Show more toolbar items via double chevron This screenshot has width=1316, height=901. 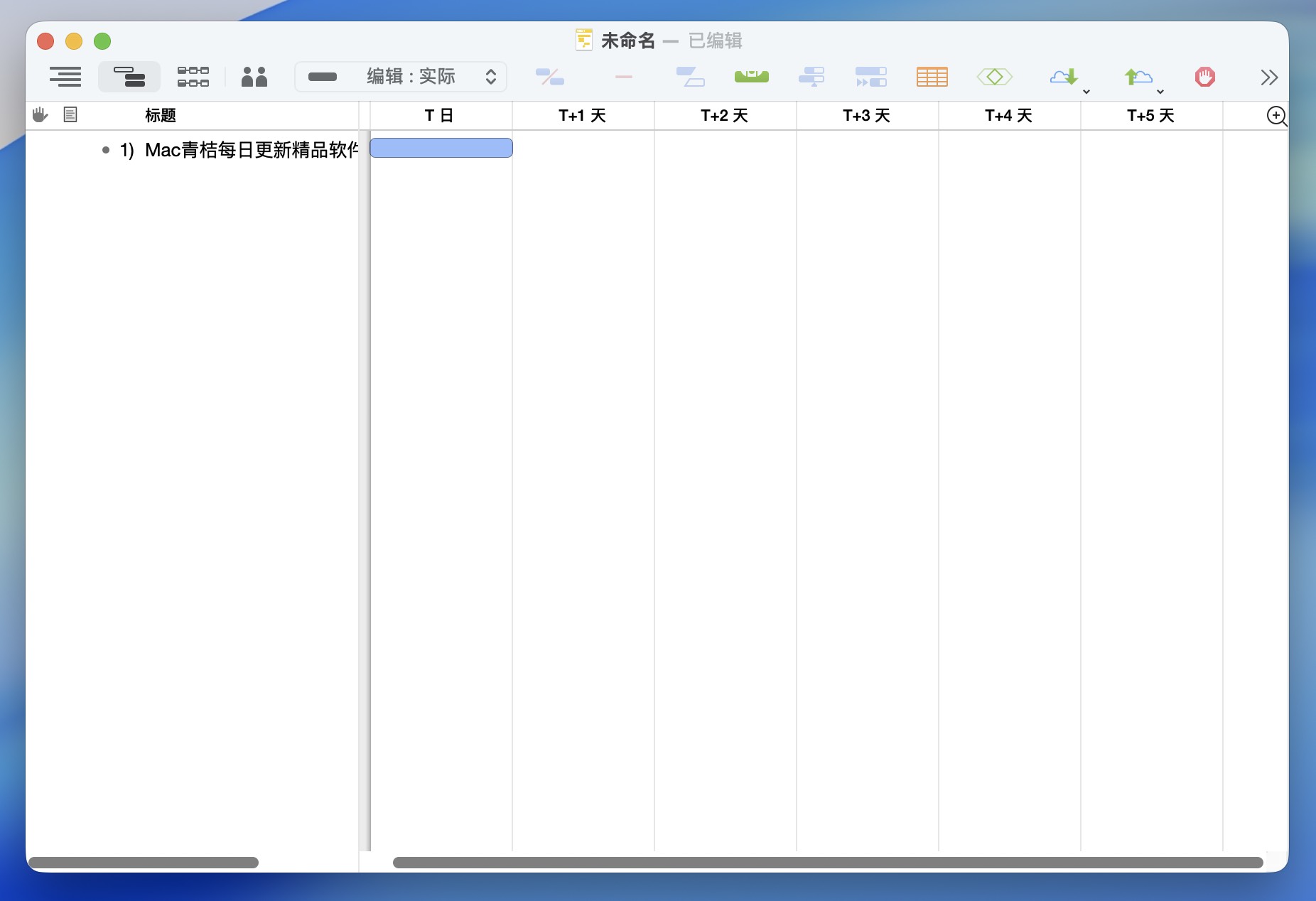1269,77
